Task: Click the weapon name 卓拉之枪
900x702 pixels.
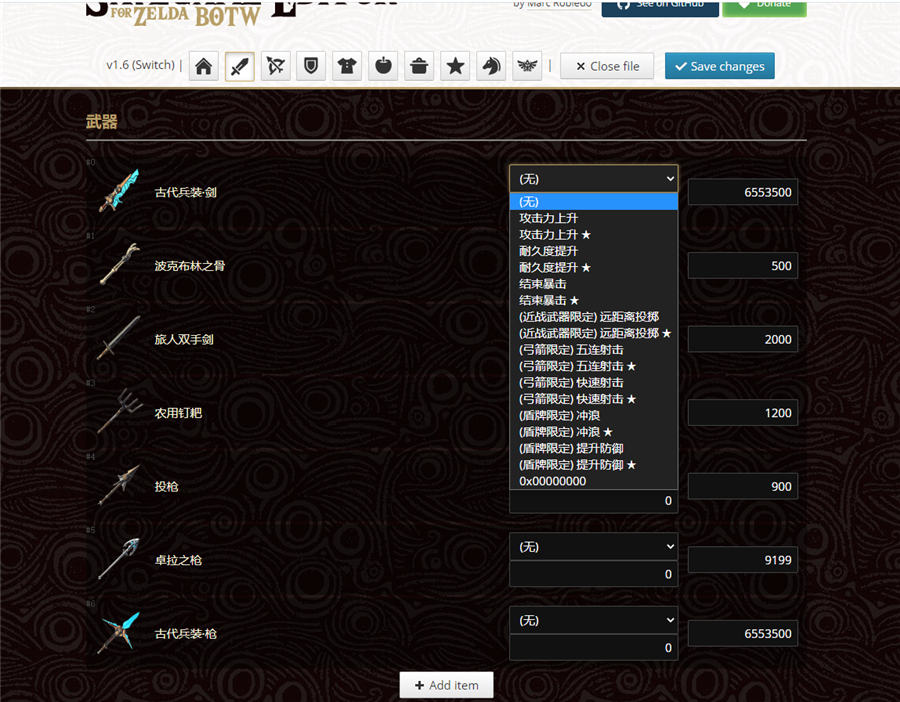Action: 178,560
